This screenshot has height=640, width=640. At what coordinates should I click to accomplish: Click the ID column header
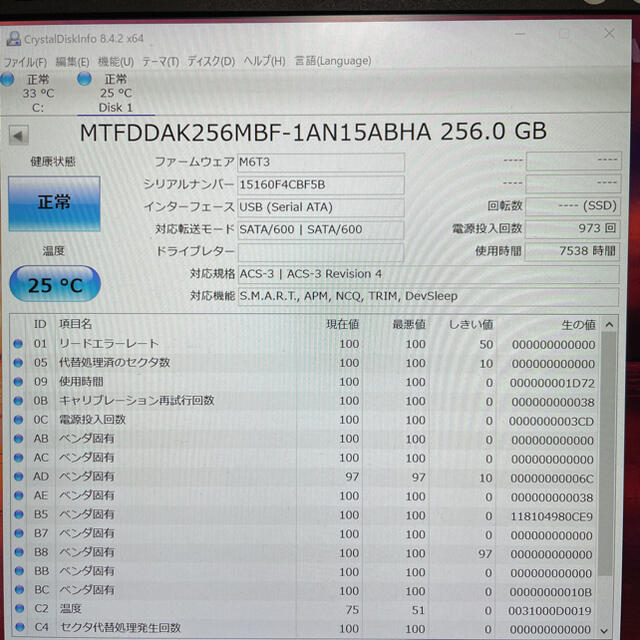click(x=40, y=324)
